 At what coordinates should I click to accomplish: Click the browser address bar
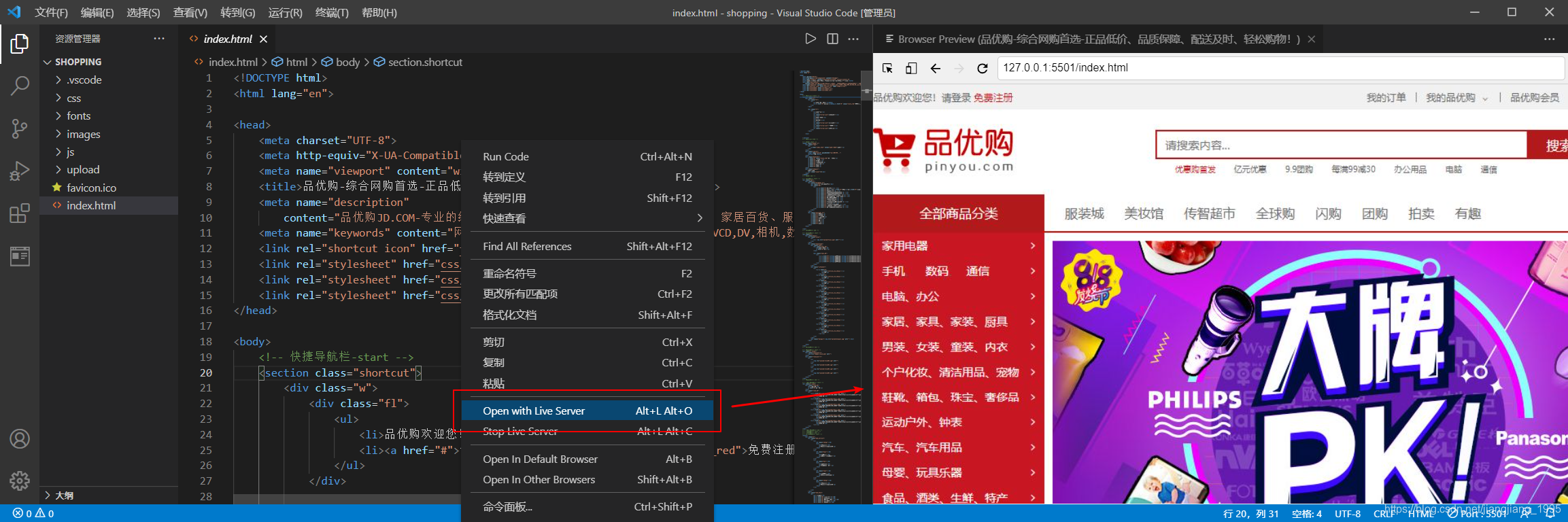tap(1280, 68)
